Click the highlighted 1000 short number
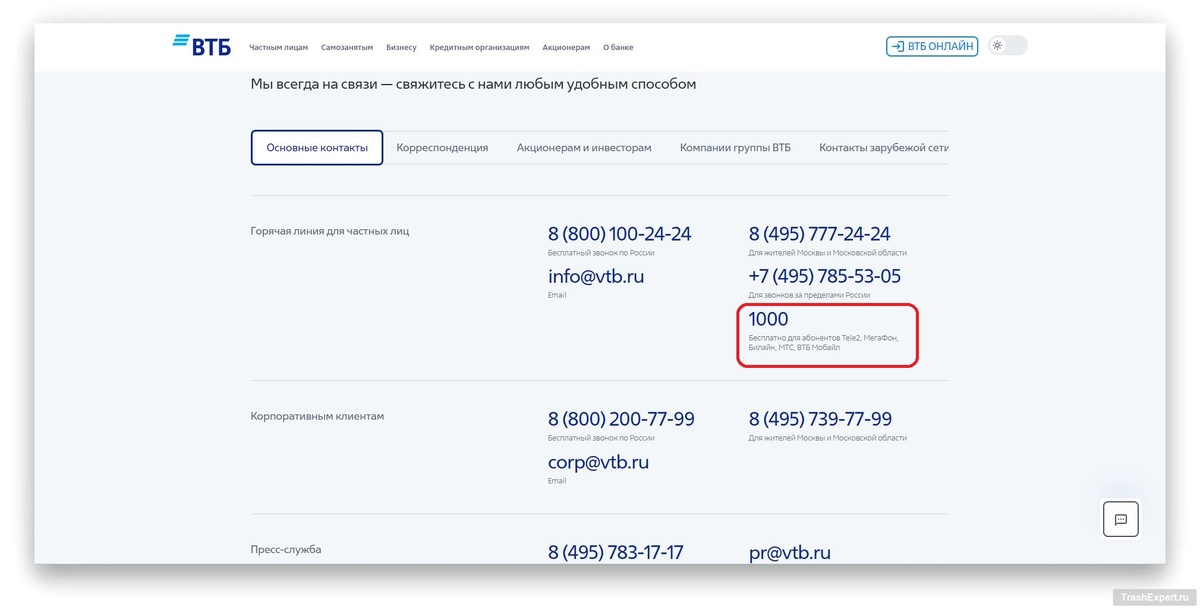The image size is (1200, 609). point(767,319)
